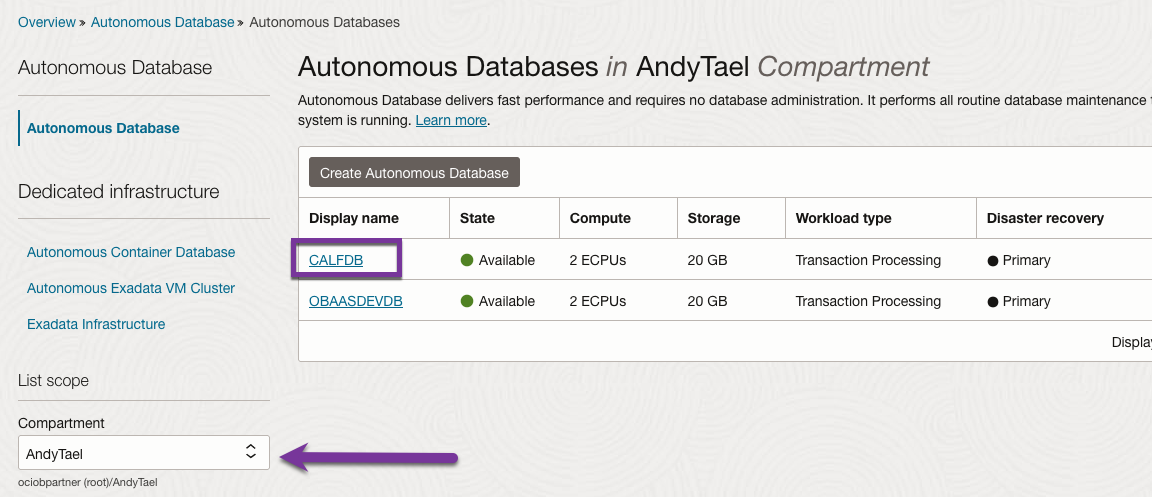Screen dimensions: 1152x497
Task: Click the State column header
Action: tap(477, 218)
